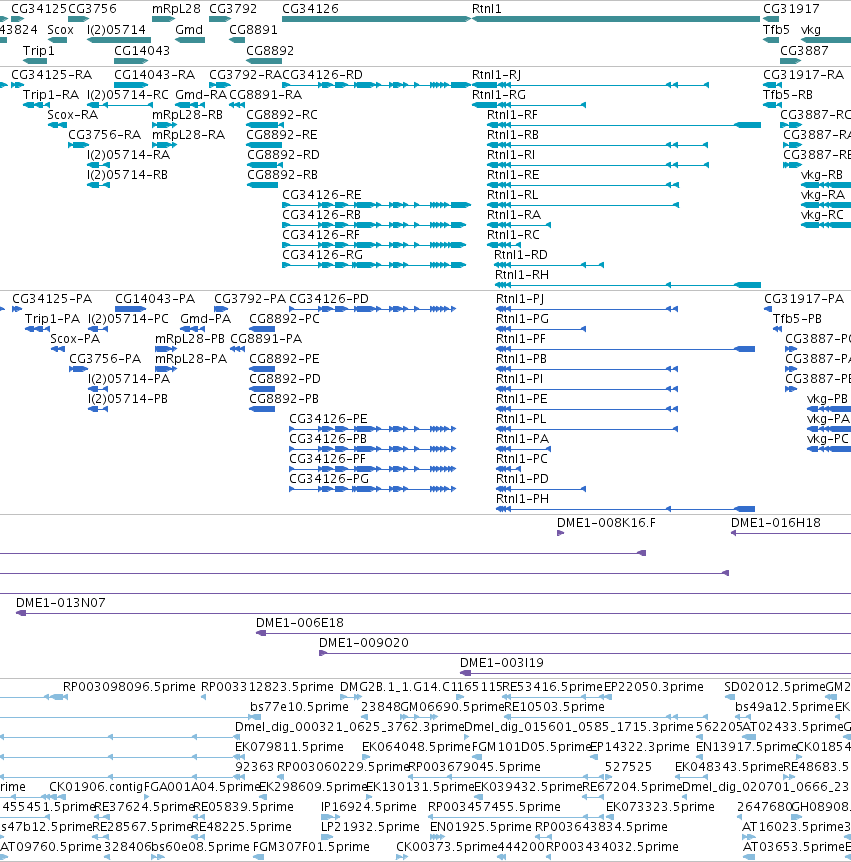Select the CG3792 gene label
Image resolution: width=851 pixels, height=862 pixels.
(233, 9)
